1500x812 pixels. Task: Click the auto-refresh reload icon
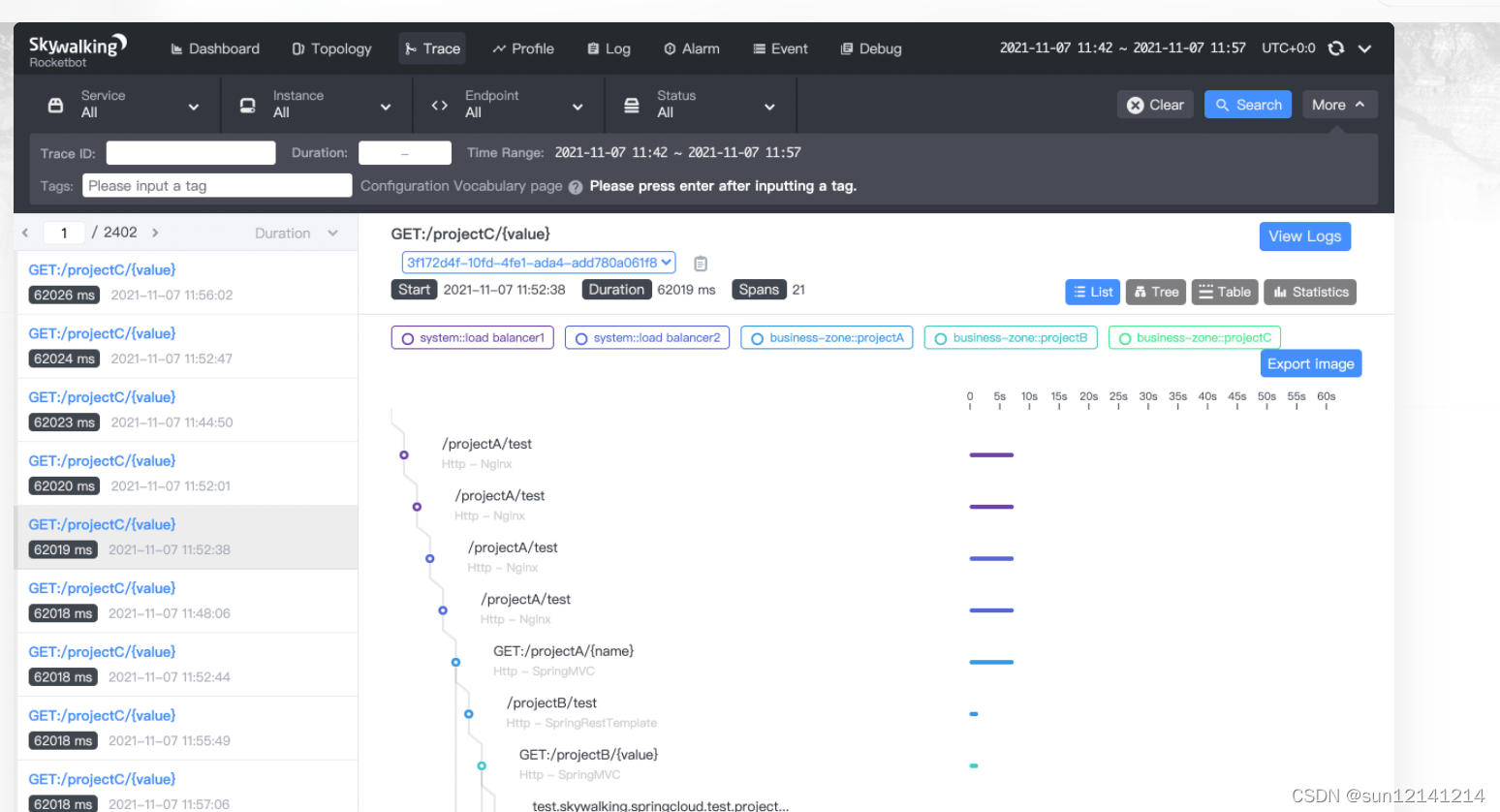(1336, 48)
